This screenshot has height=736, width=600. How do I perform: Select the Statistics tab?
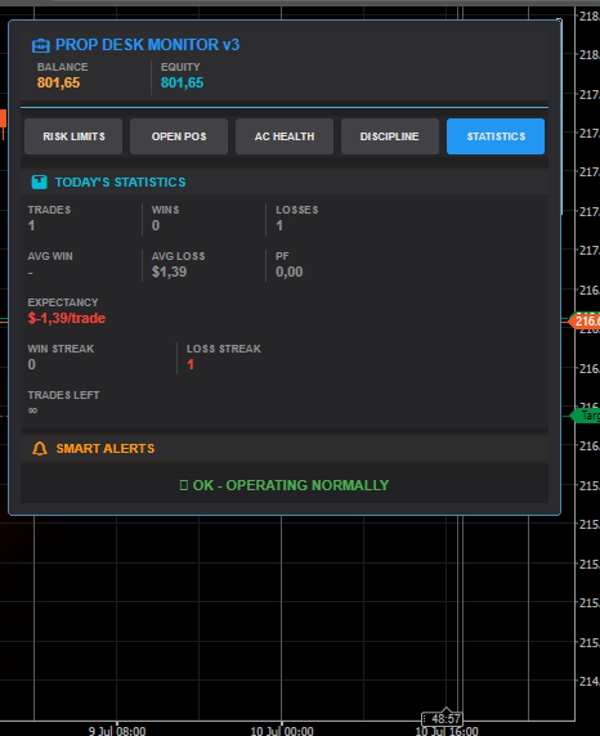[496, 137]
